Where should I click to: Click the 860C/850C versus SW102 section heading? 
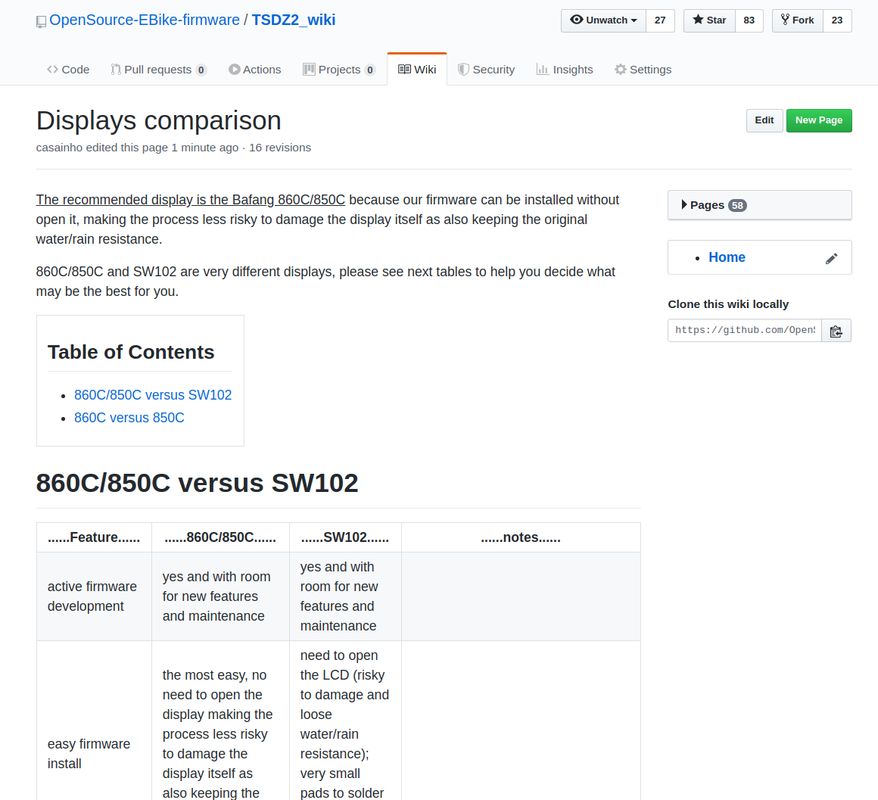pyautogui.click(x=197, y=483)
